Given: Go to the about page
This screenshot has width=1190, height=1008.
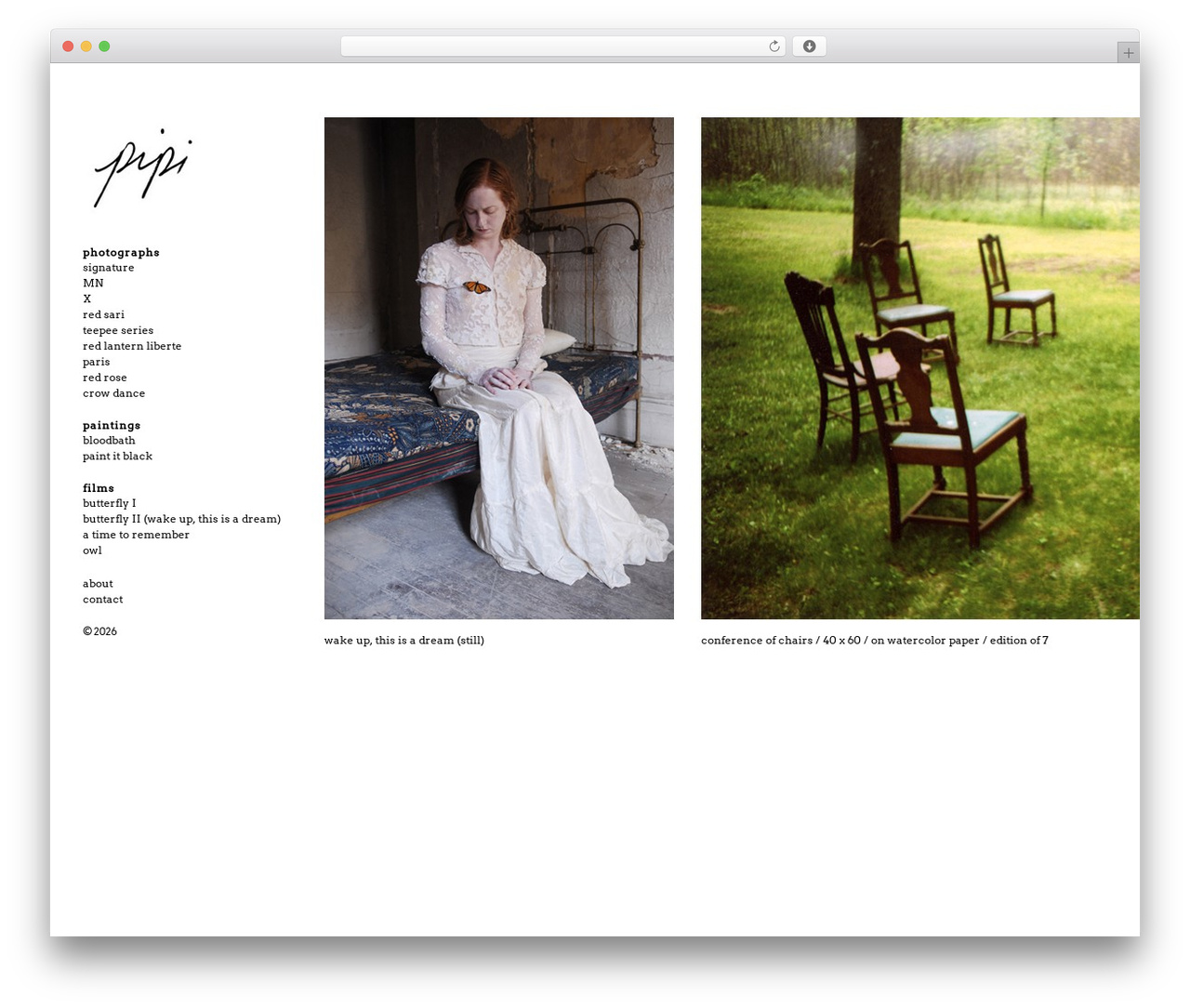Looking at the screenshot, I should tap(98, 584).
